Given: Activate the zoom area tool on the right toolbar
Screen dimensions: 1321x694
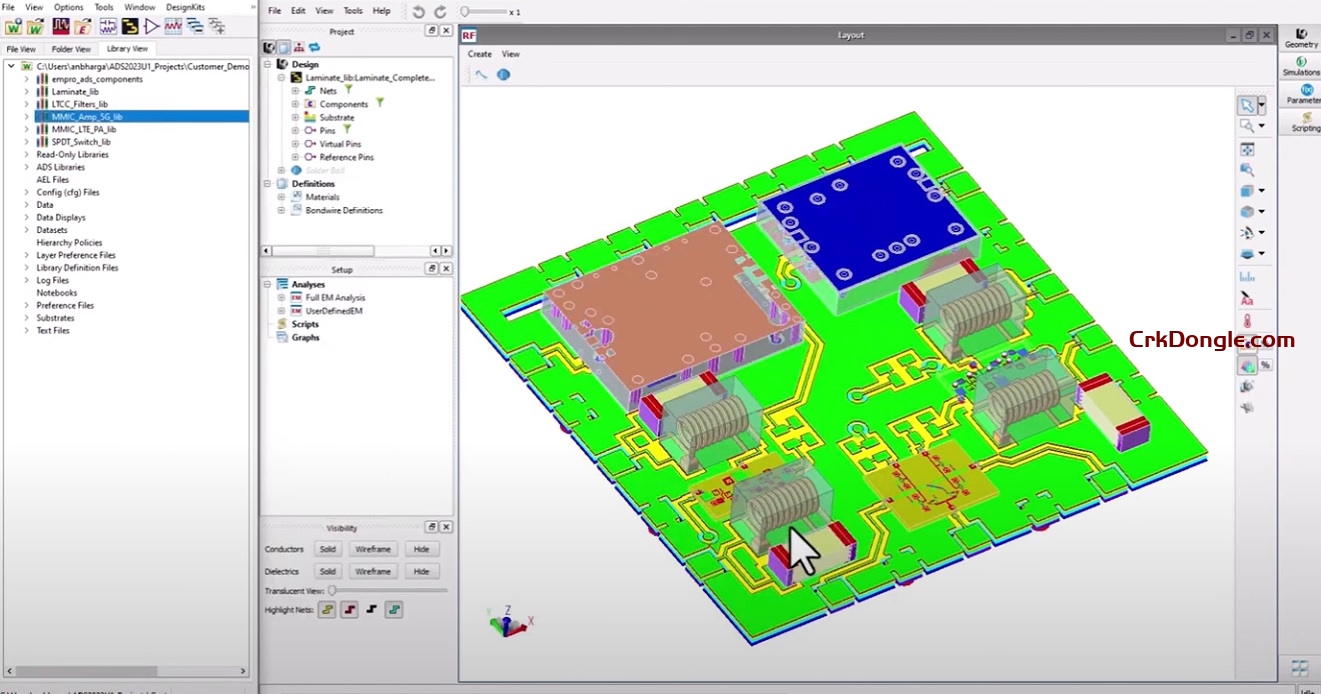Looking at the screenshot, I should (x=1245, y=125).
